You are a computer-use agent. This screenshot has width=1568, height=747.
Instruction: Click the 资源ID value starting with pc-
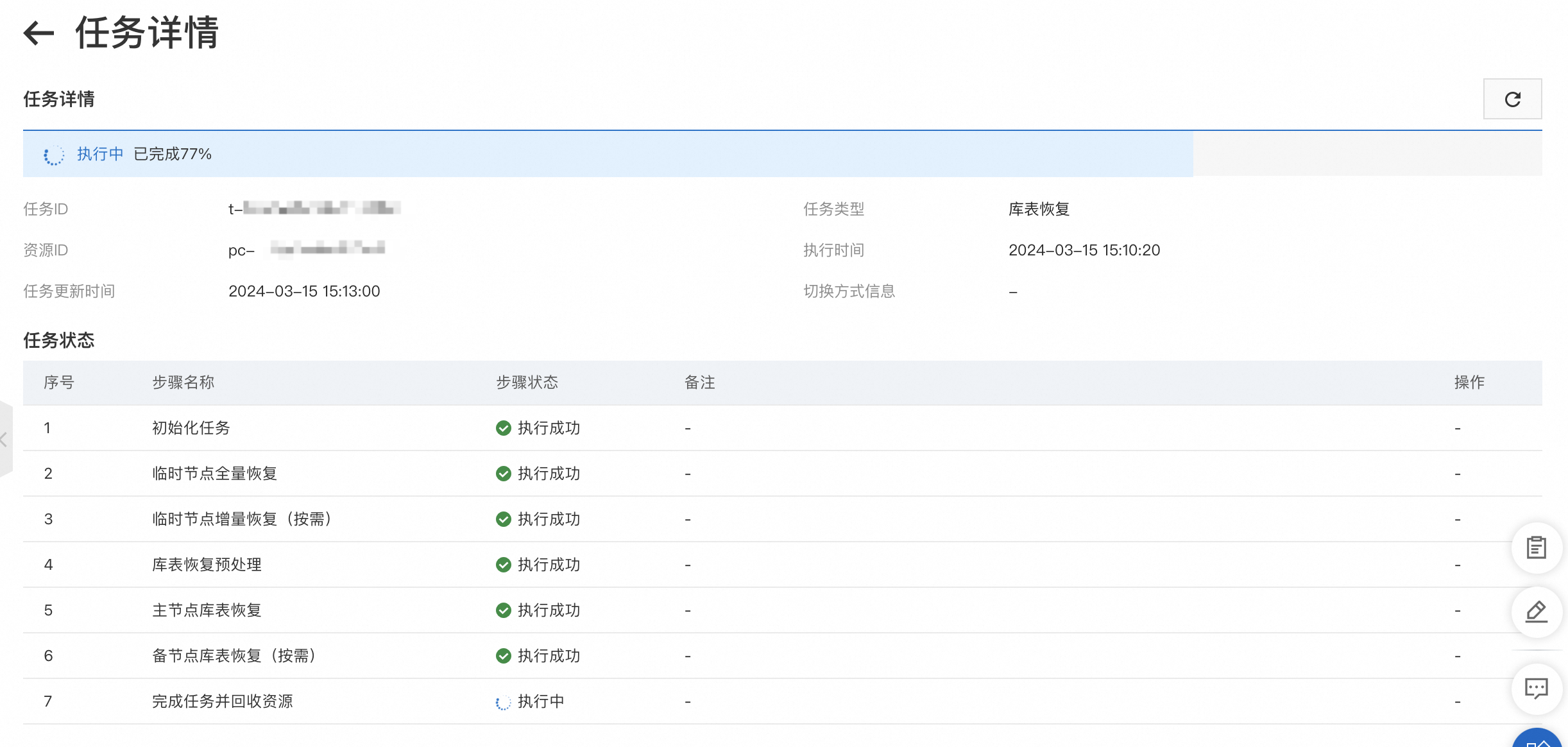pyautogui.click(x=307, y=250)
